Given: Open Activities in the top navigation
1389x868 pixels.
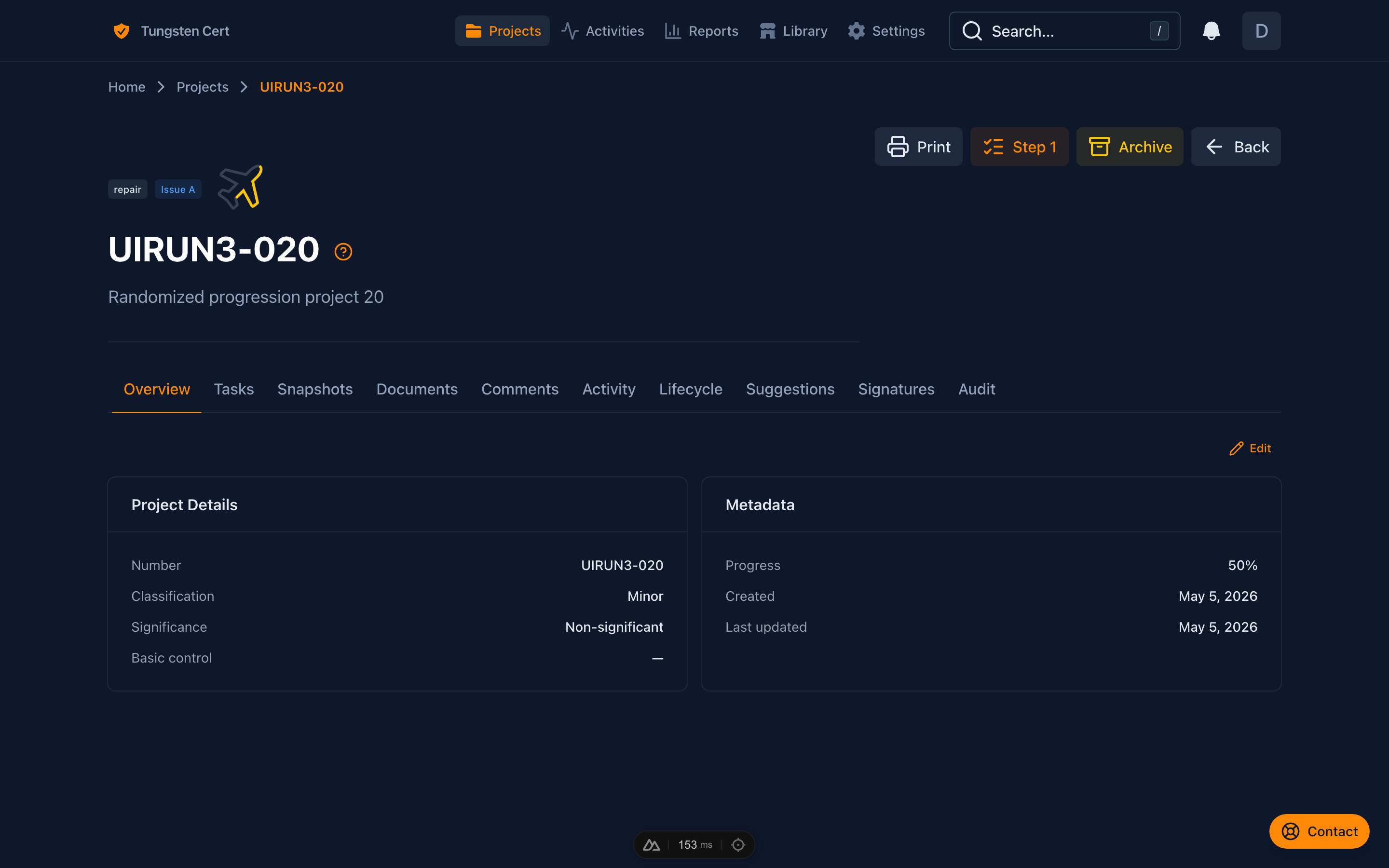Looking at the screenshot, I should pyautogui.click(x=603, y=31).
